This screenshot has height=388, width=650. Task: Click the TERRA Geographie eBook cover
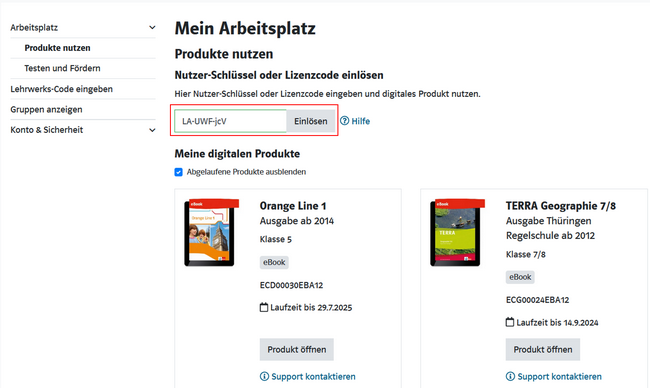coord(457,233)
